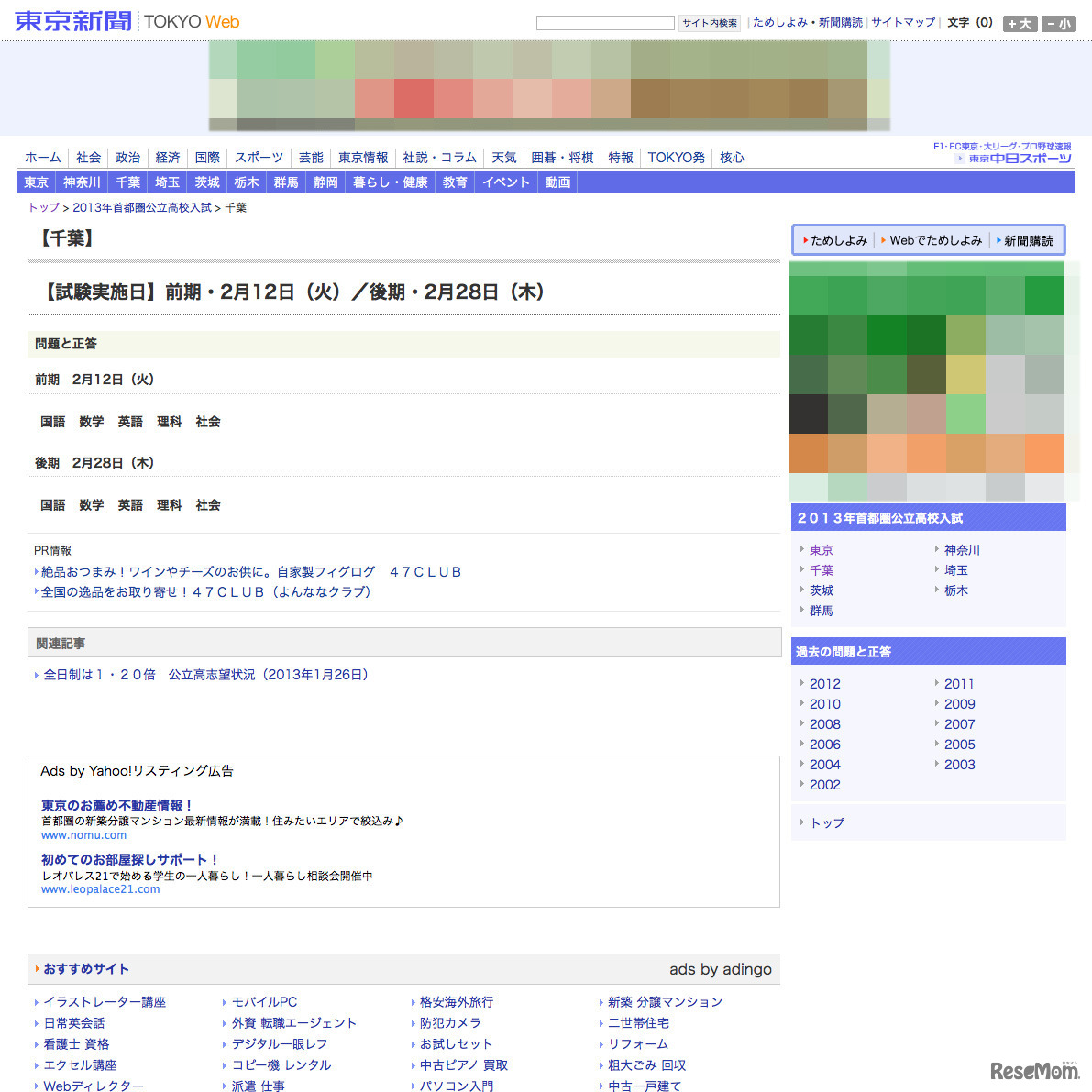
Task: Open 後期 理科 exam link
Action: (170, 505)
